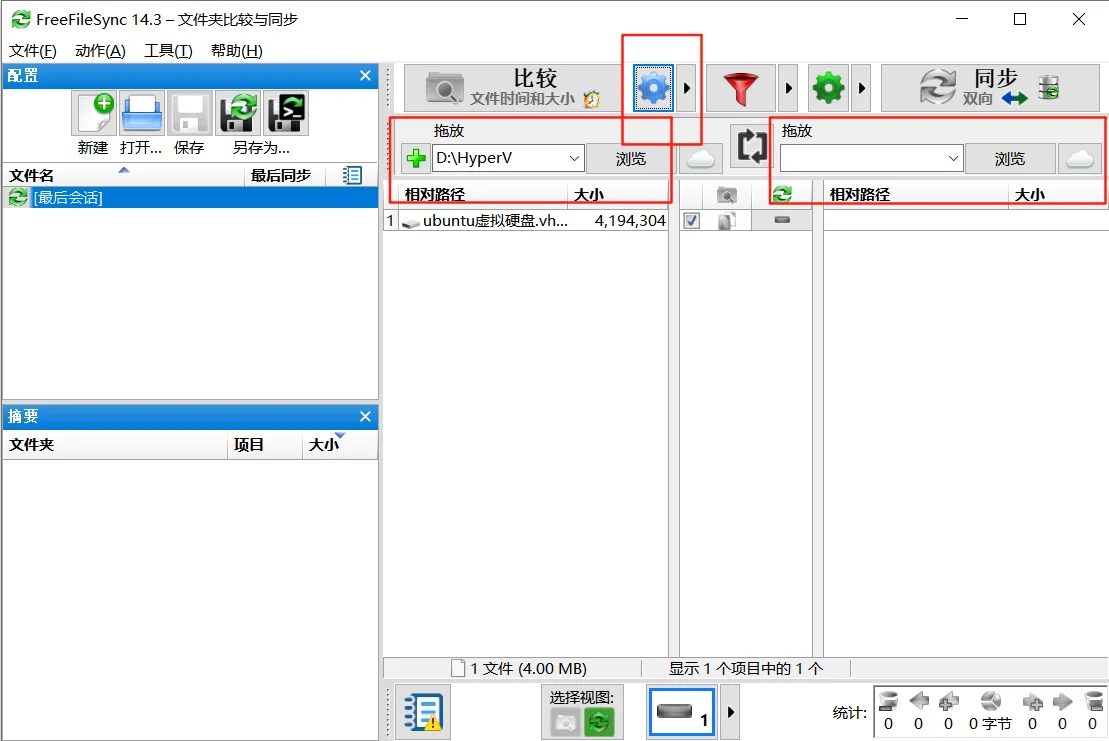Screen dimensions: 1109x741
Task: Add a folder pair with green plus
Action: tap(416, 158)
